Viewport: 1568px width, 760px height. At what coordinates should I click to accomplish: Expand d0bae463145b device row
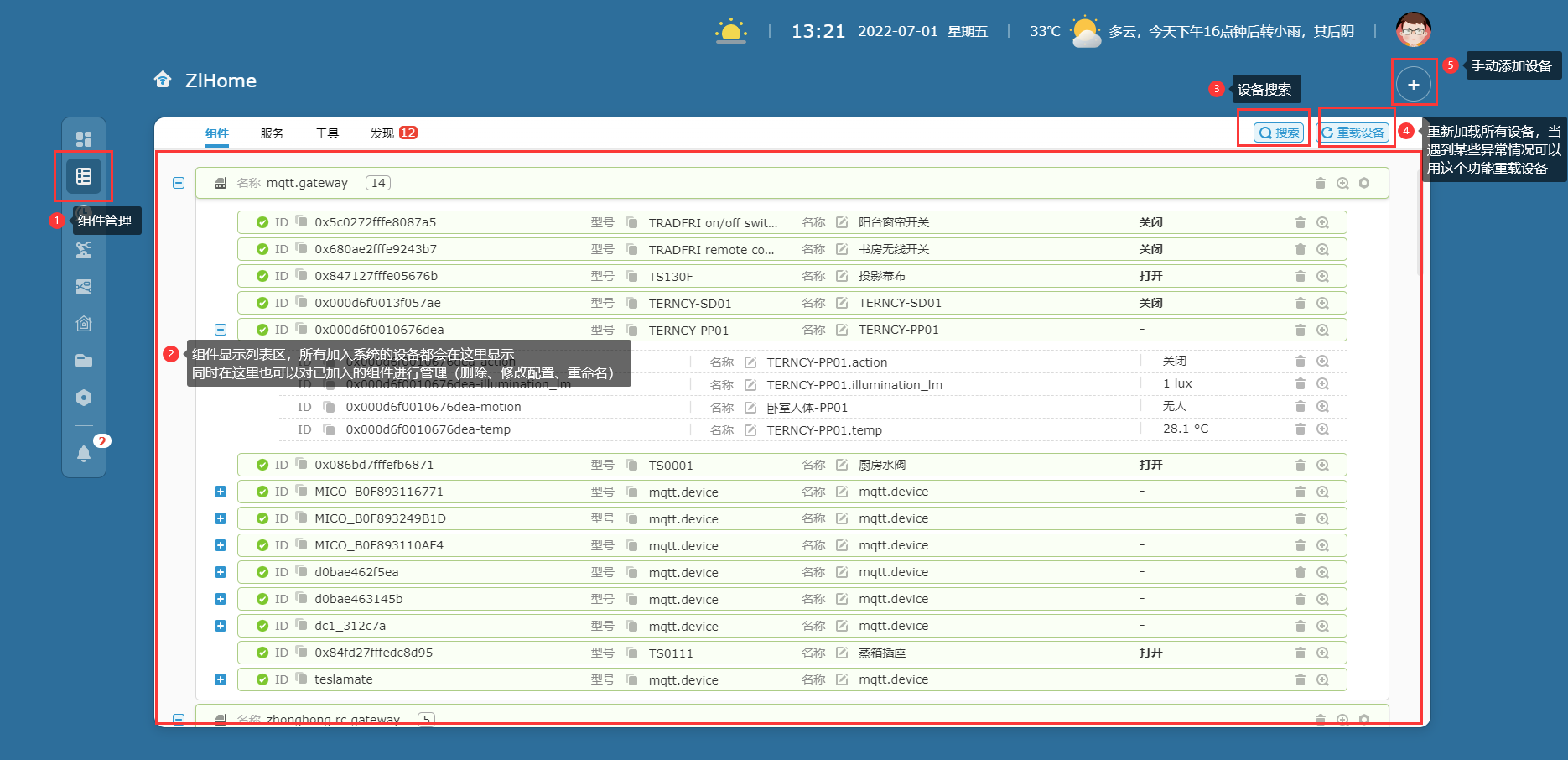(x=221, y=599)
